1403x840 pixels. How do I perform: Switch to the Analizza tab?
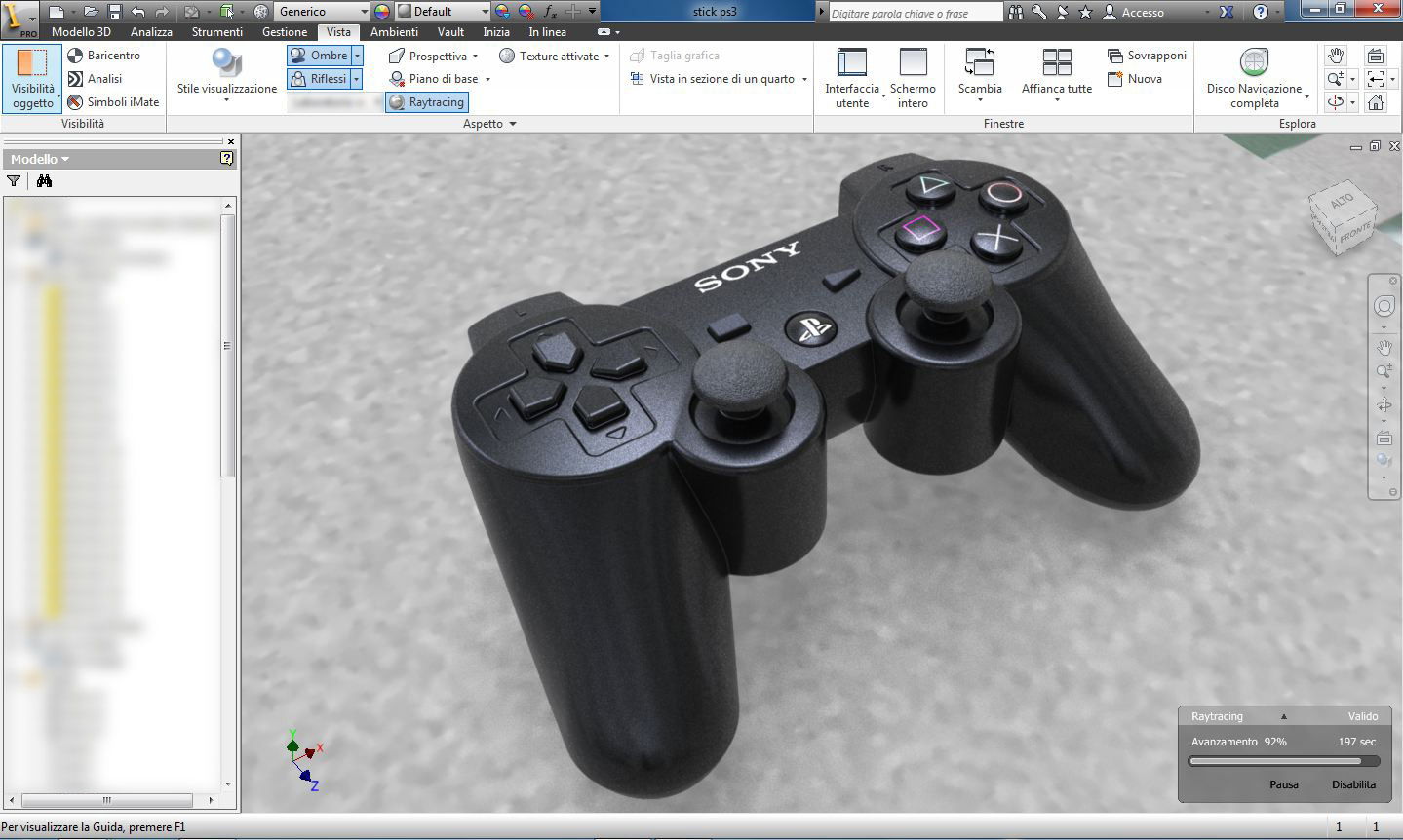point(151,32)
